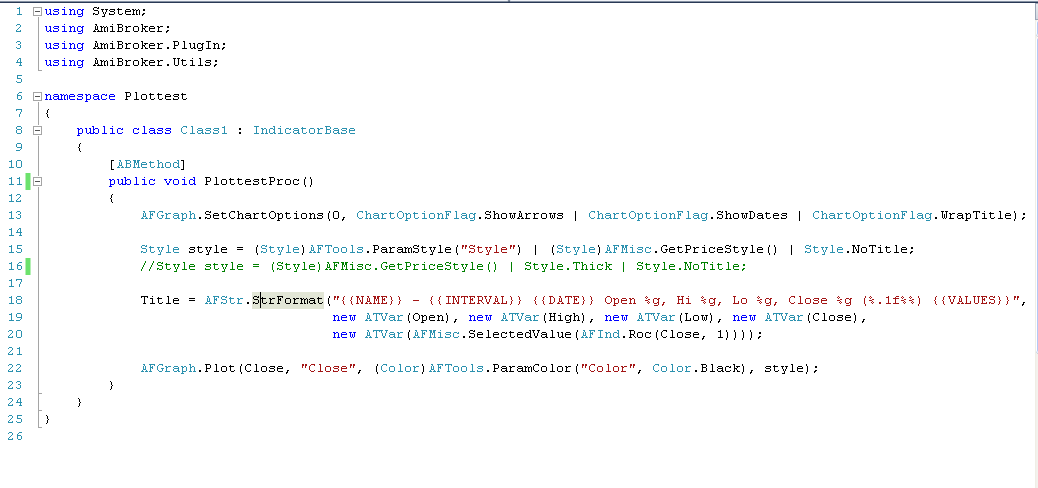This screenshot has width=1038, height=488.
Task: Click 'ATVar(Close)' on line 19
Action: point(812,317)
